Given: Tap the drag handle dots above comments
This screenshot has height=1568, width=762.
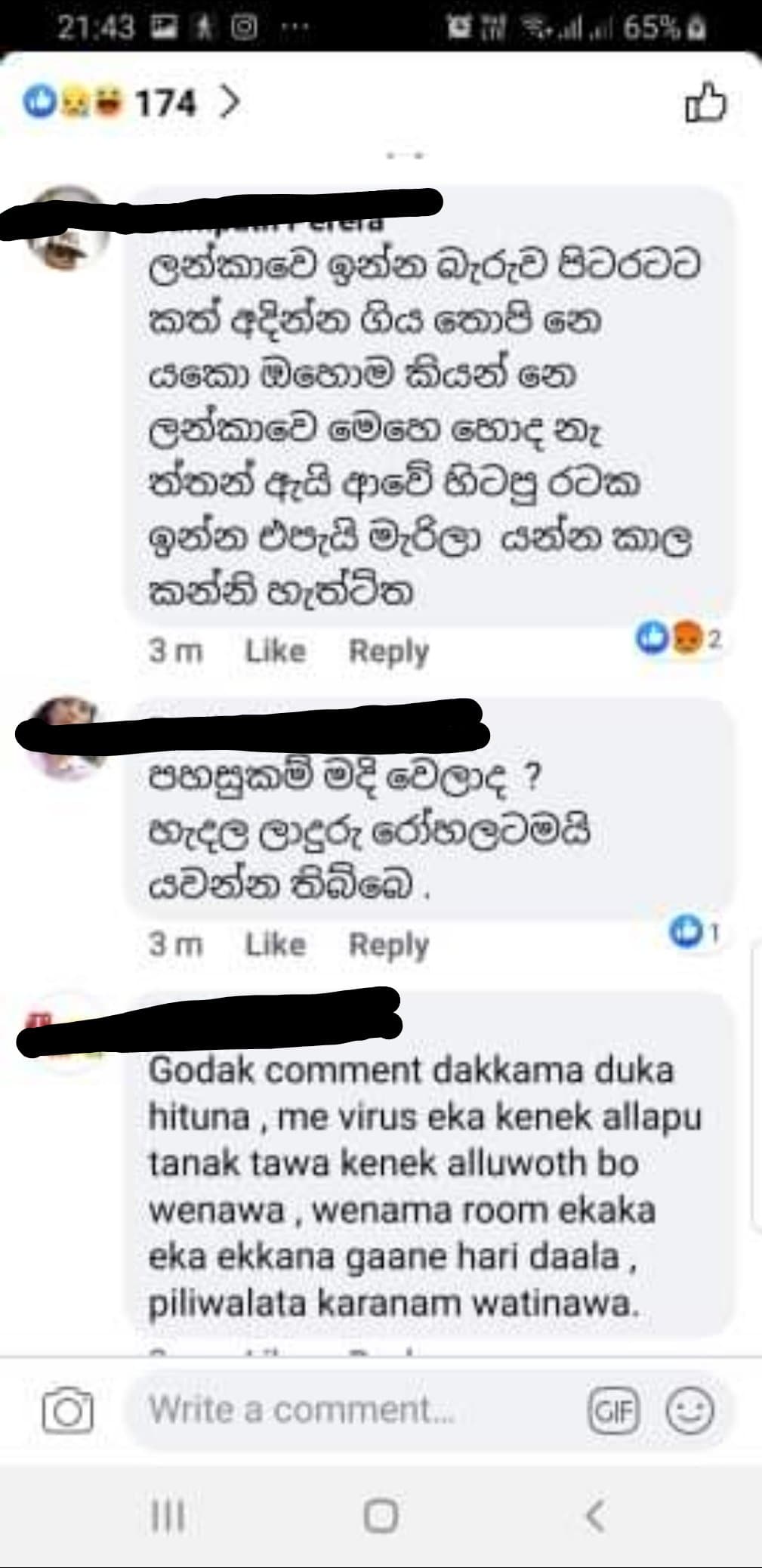Looking at the screenshot, I should pos(406,156).
